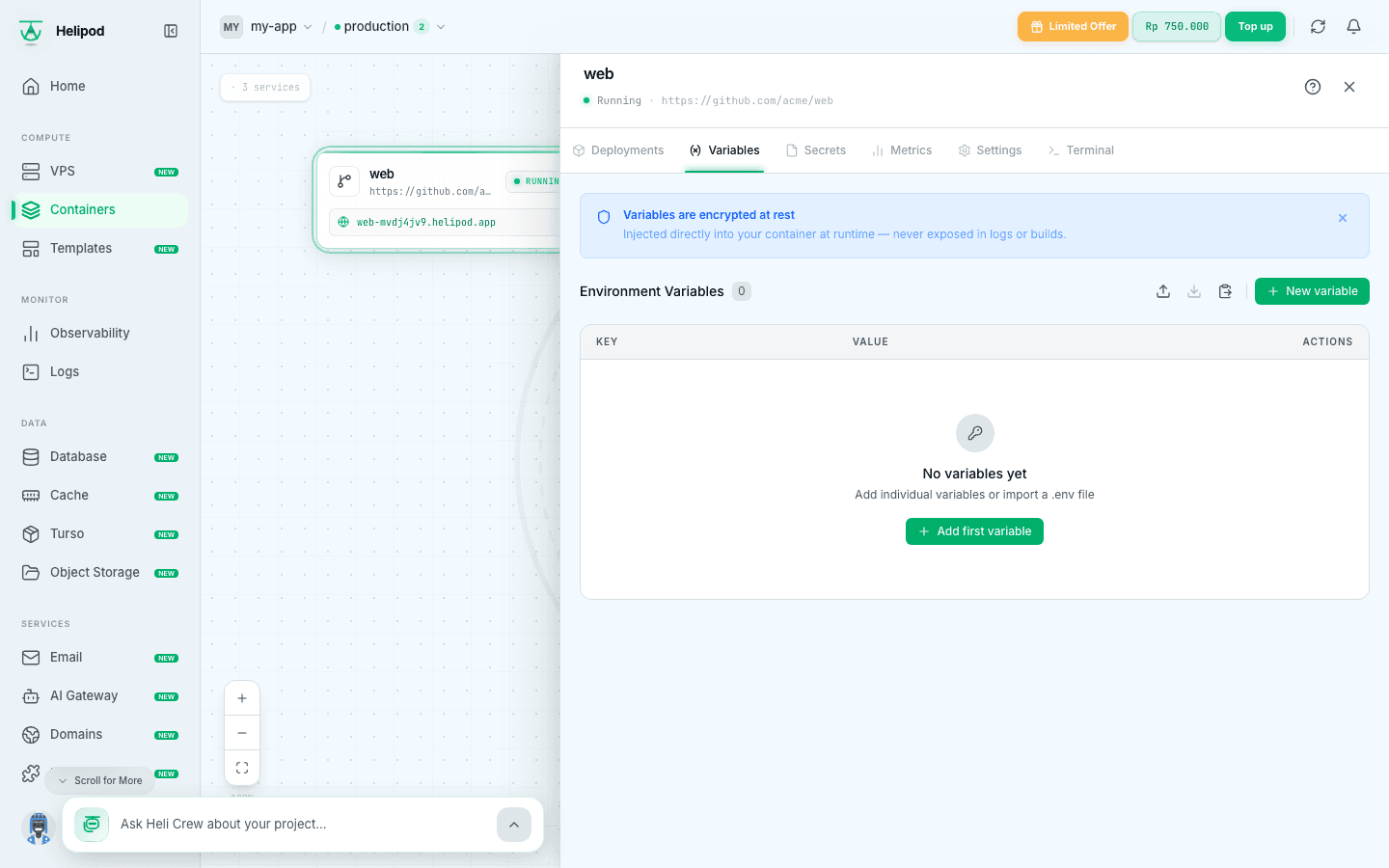Select the Variables tab
This screenshot has height=868, width=1389.
[x=724, y=150]
